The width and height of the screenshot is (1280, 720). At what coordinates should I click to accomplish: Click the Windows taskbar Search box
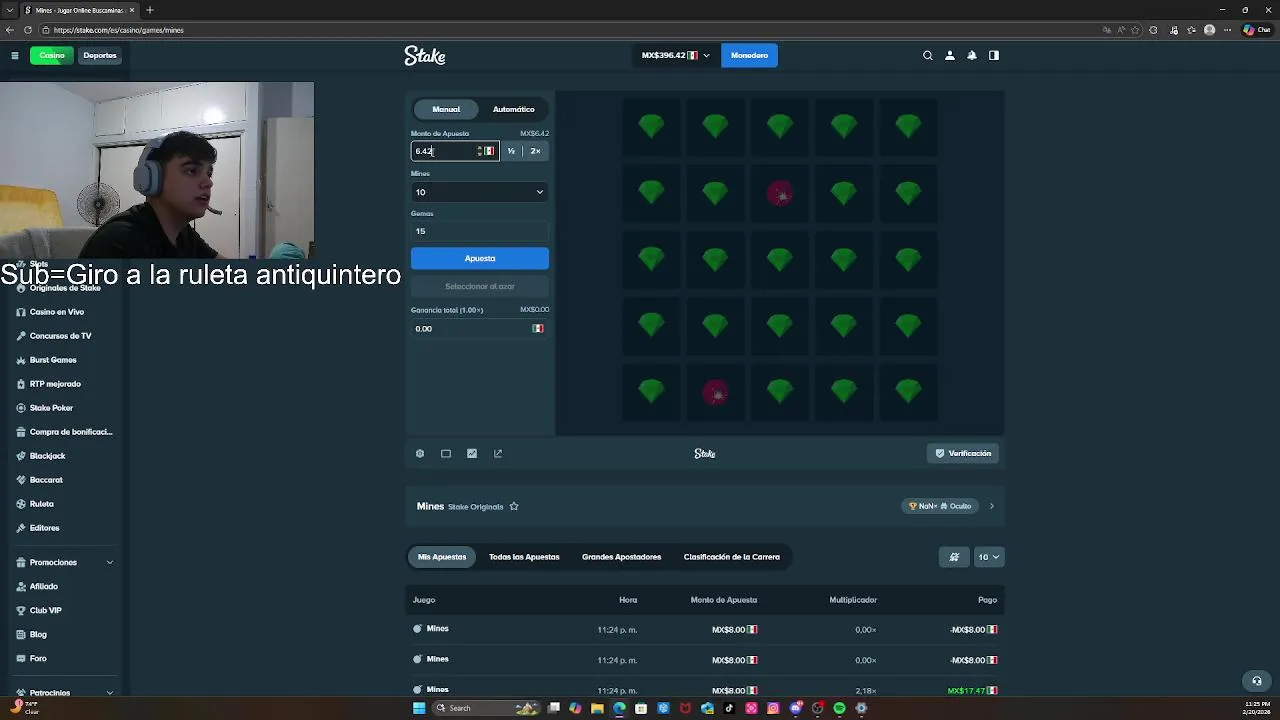487,708
